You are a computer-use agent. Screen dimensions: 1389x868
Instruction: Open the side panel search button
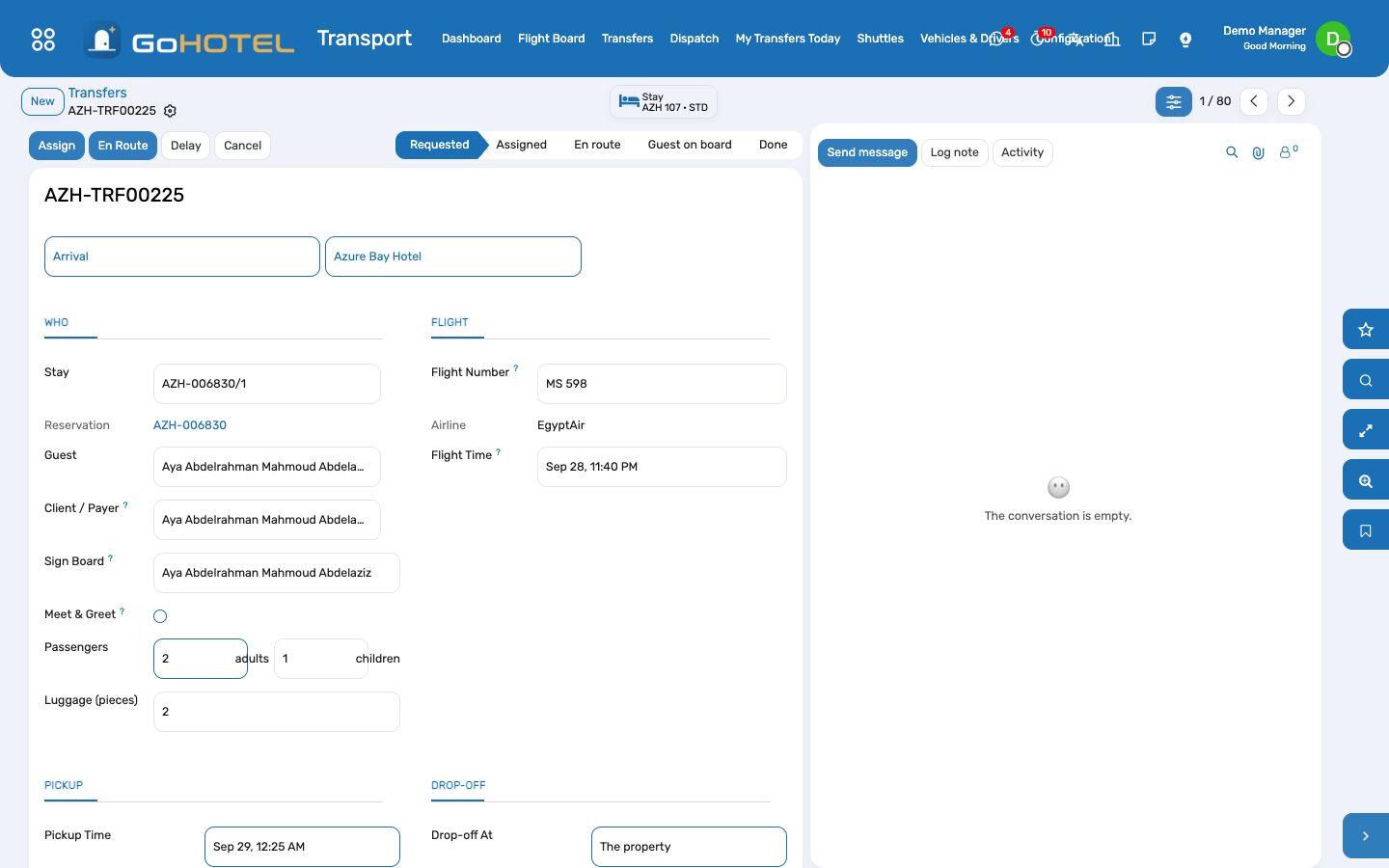[x=1366, y=380]
